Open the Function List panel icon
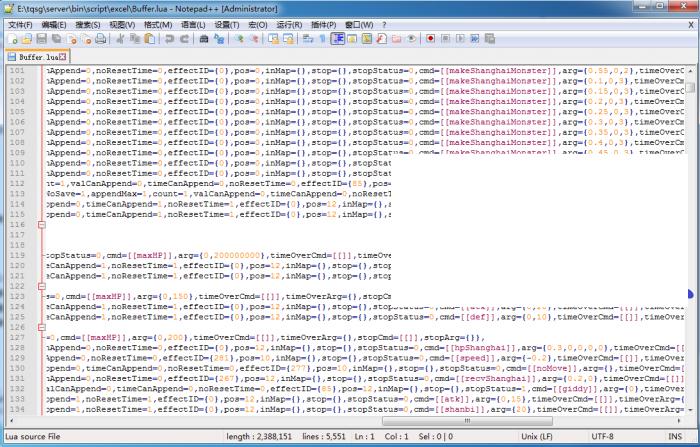700x447 pixels. coord(381,39)
